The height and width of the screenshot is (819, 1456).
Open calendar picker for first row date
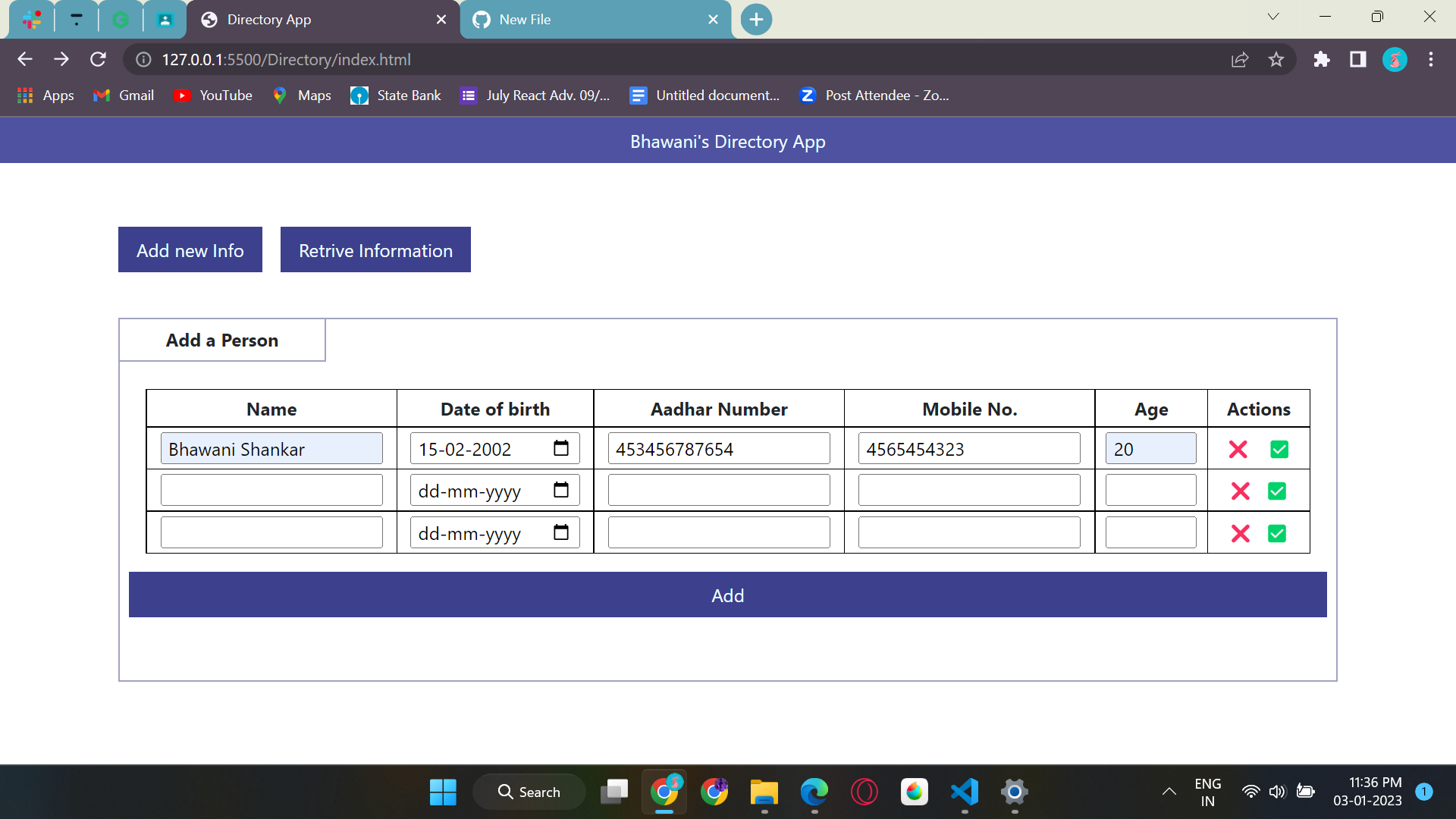[561, 448]
